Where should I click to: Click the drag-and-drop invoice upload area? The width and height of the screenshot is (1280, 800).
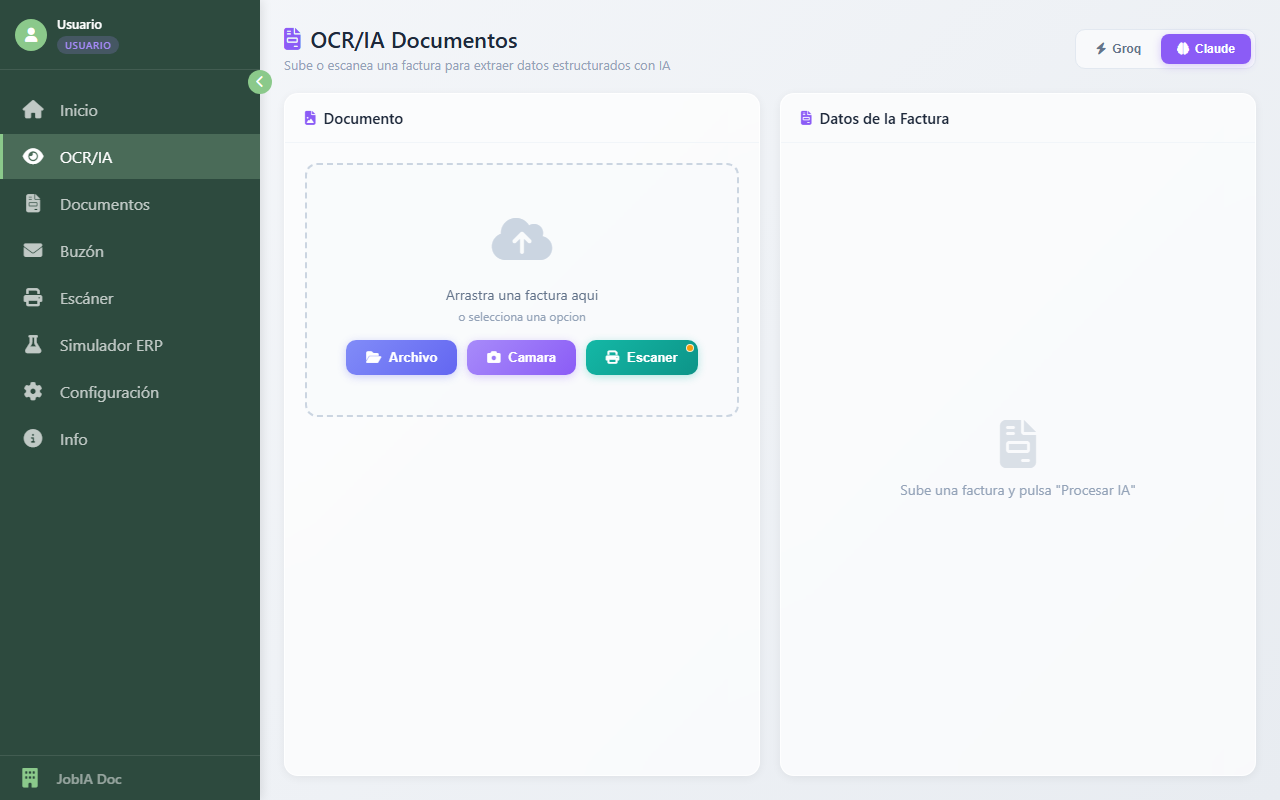(521, 290)
